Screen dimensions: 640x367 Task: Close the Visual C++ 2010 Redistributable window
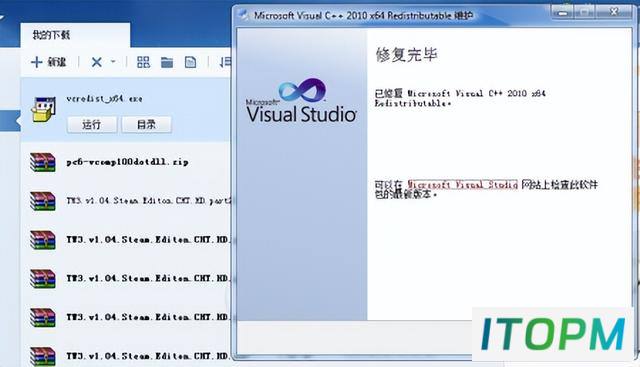point(613,12)
